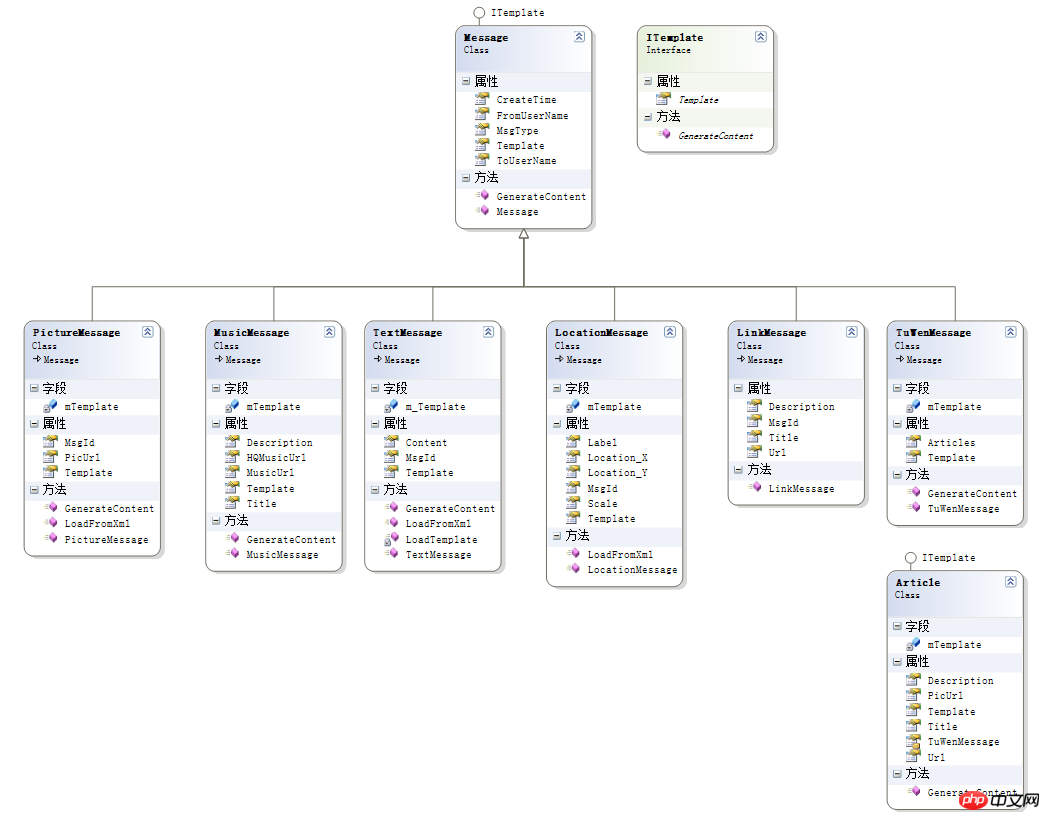Click the GenerateContent method icon in Message
This screenshot has width=1050, height=820.
[x=482, y=195]
